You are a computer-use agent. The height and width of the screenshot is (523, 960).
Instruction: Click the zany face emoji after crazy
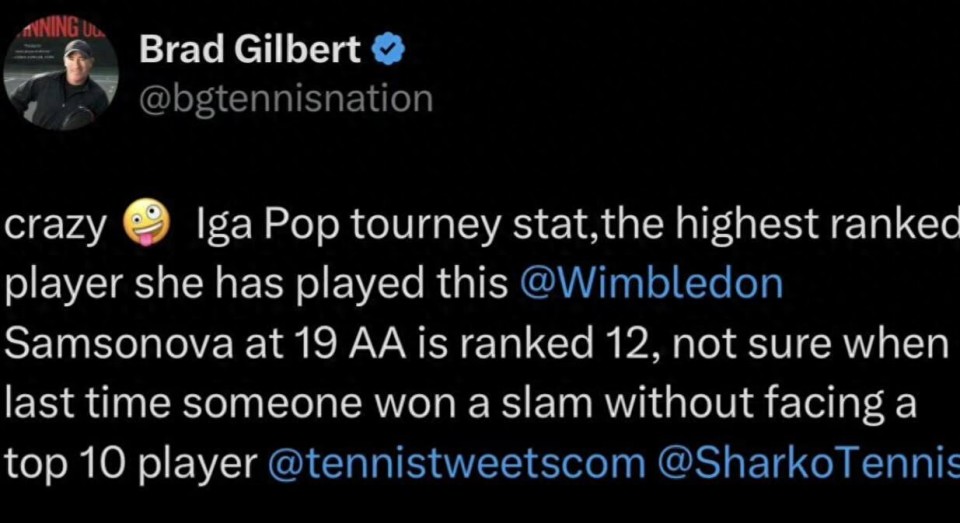[x=146, y=222]
